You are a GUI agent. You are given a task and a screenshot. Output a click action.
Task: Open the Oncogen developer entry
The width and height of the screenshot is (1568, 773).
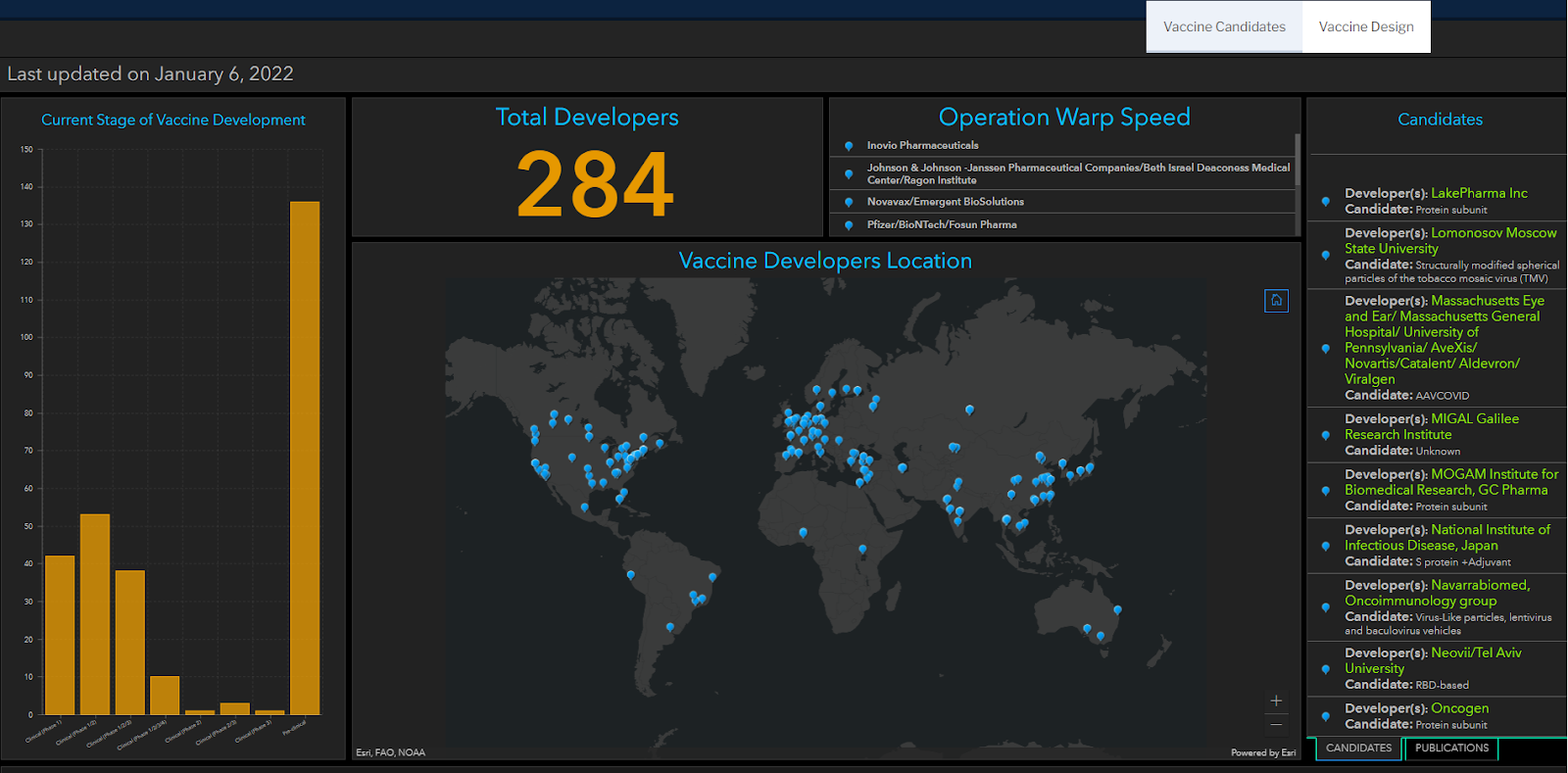(1437, 715)
